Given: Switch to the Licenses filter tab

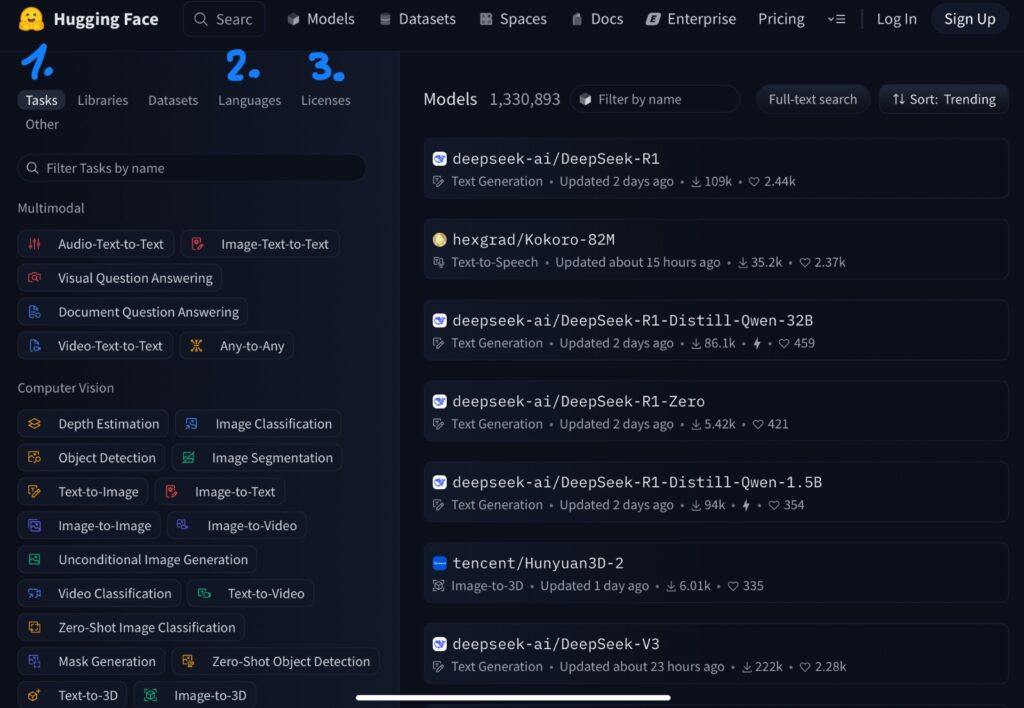Looking at the screenshot, I should 326,100.
